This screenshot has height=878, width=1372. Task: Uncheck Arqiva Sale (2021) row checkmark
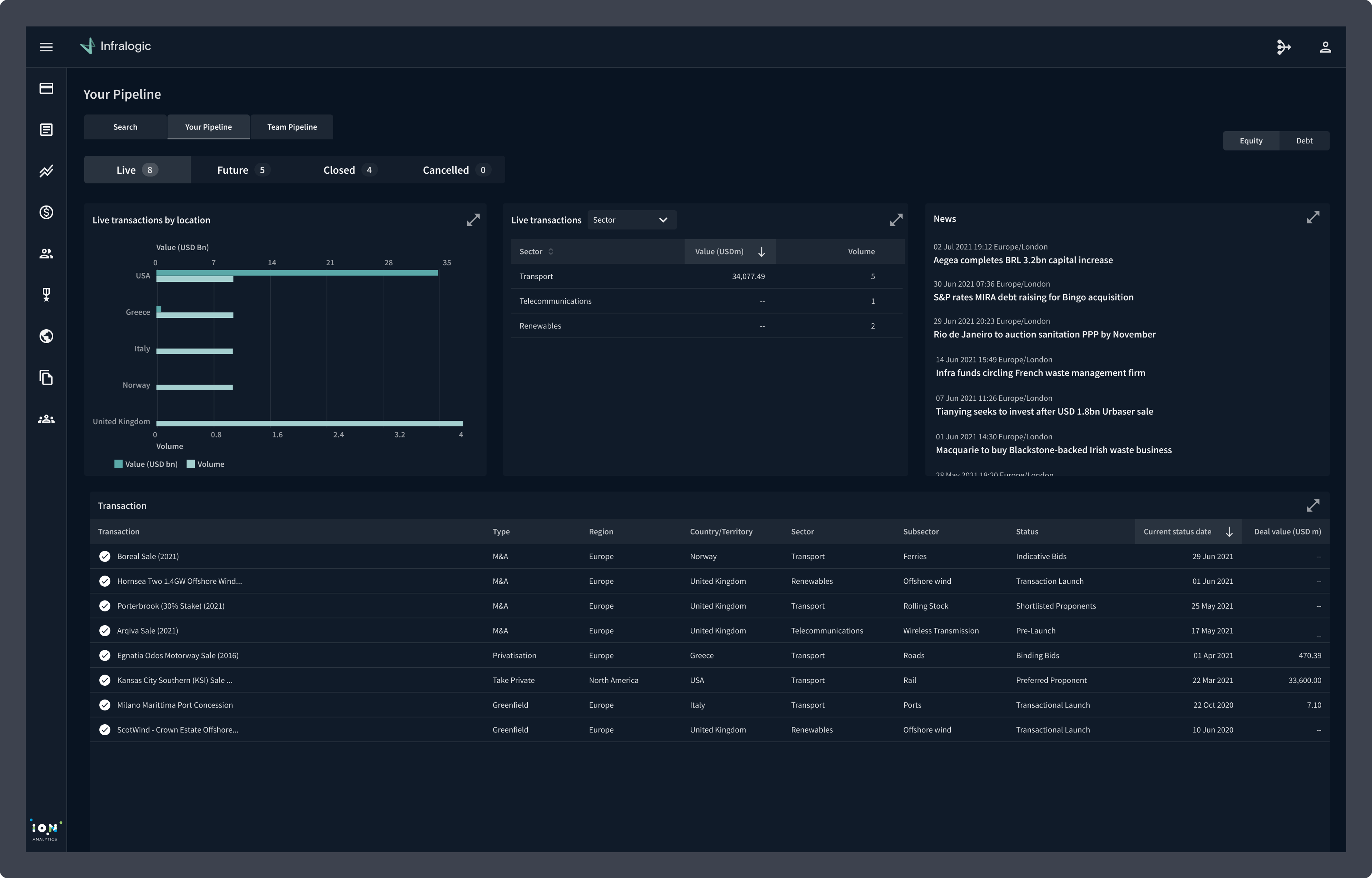point(105,631)
